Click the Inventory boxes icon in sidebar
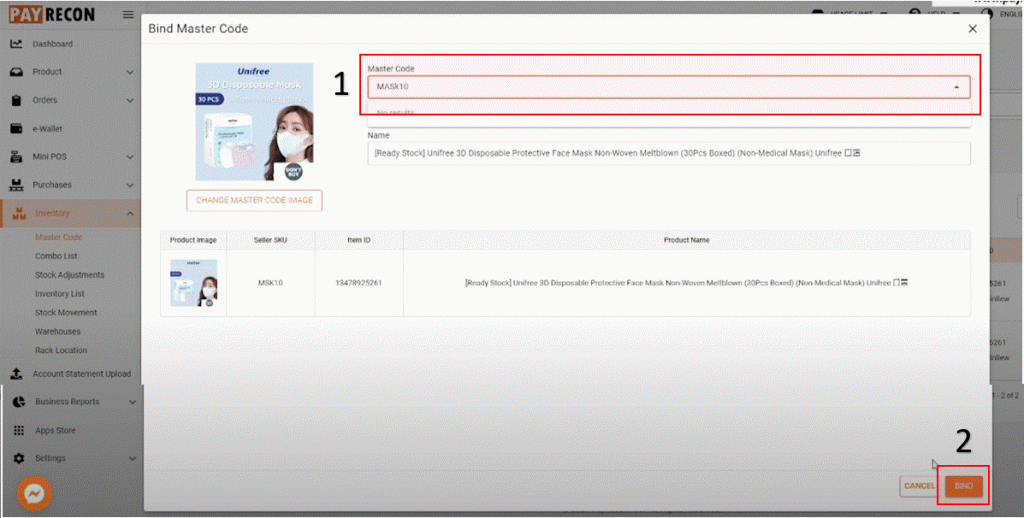1024x518 pixels. [19, 214]
